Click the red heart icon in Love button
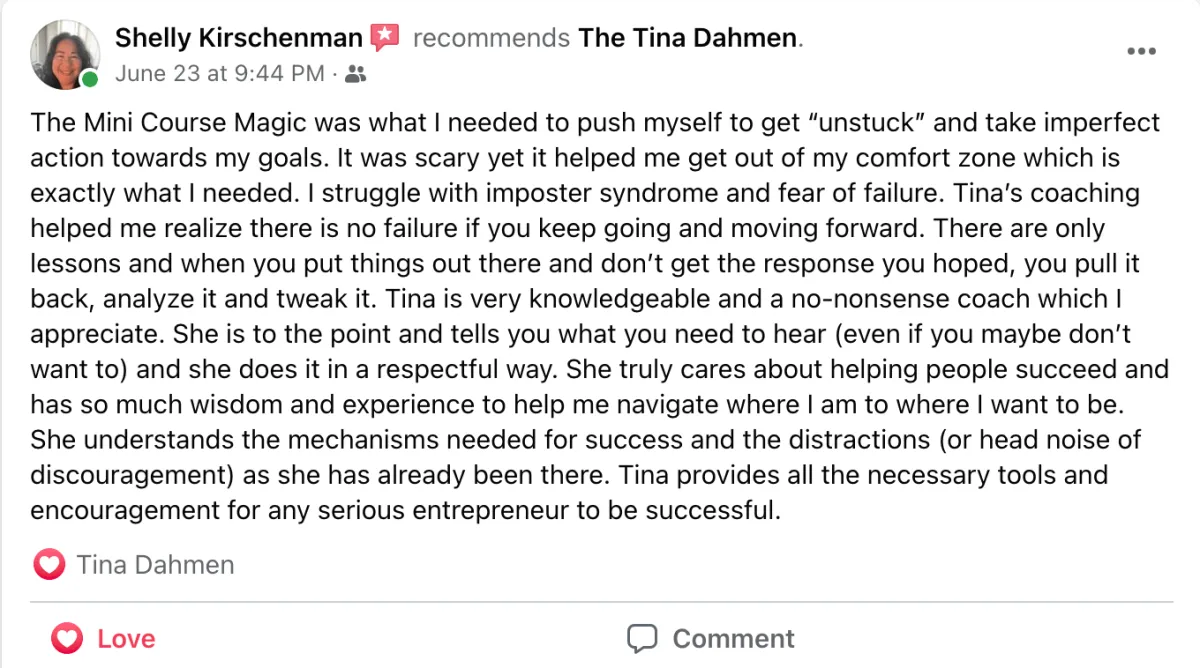1200x668 pixels. tap(66, 638)
